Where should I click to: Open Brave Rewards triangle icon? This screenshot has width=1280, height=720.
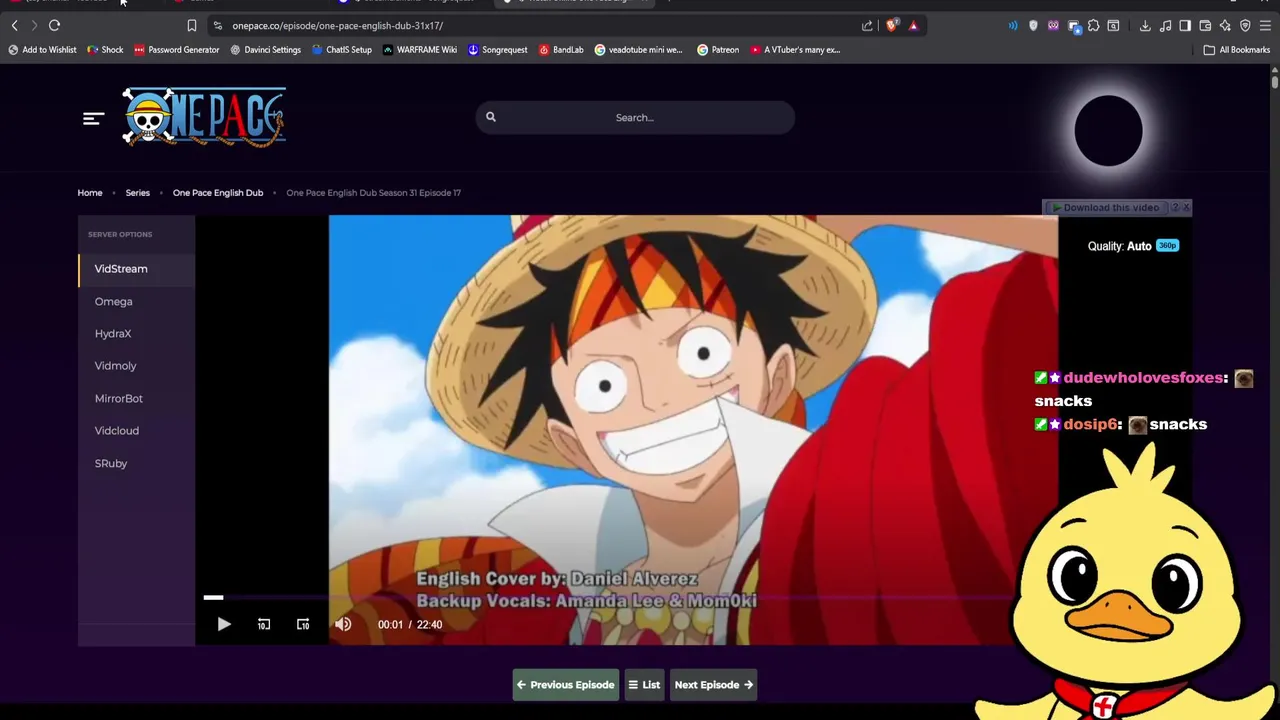point(913,25)
